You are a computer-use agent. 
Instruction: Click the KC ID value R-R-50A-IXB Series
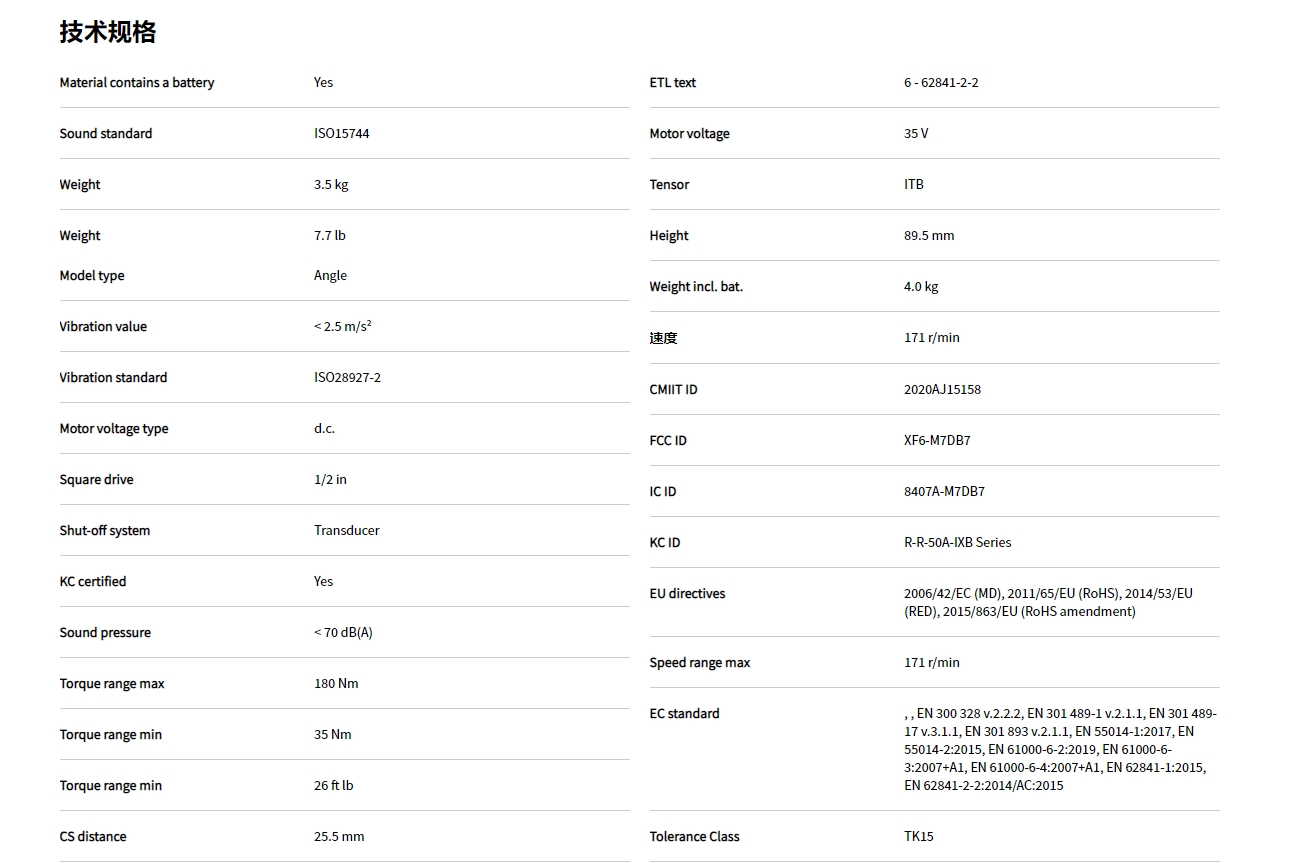(x=957, y=543)
